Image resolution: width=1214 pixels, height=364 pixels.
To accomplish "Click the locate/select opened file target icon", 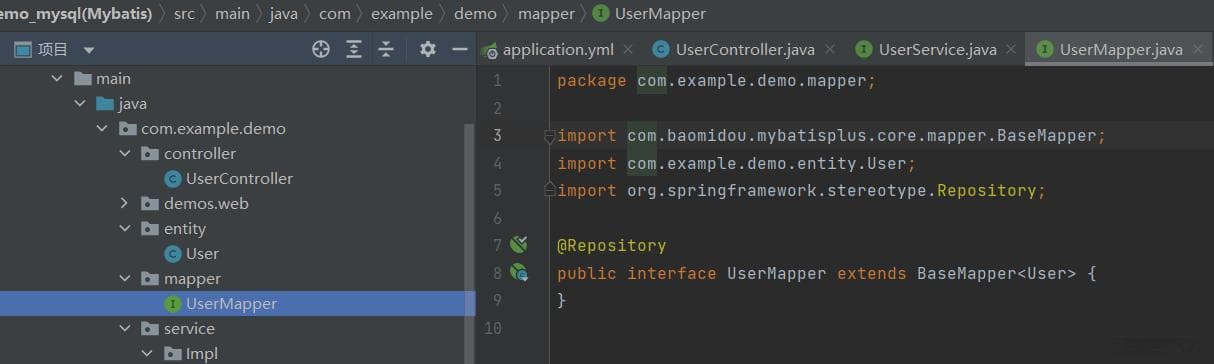I will [321, 49].
